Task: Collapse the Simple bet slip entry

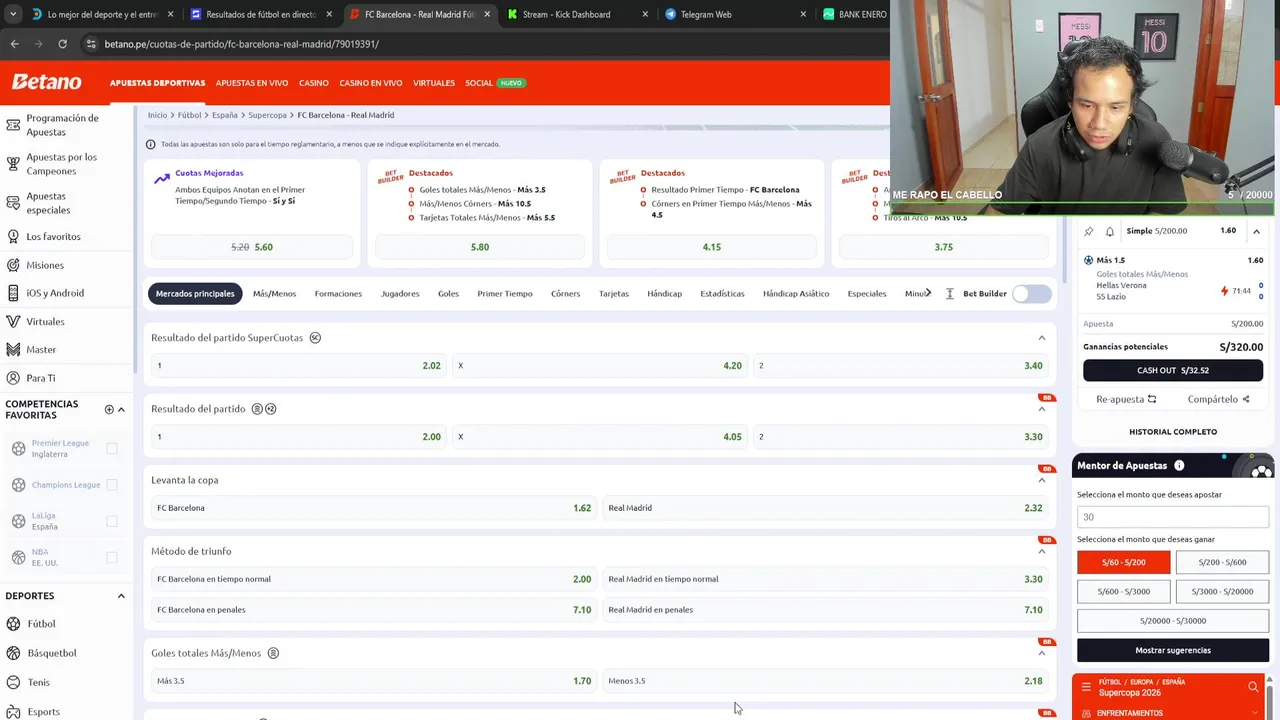Action: 1256,231
